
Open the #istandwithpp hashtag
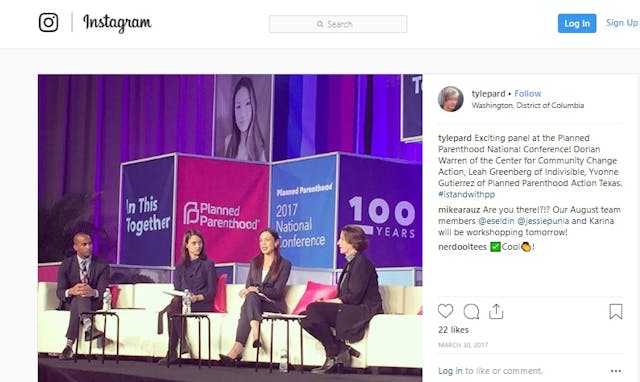click(467, 194)
